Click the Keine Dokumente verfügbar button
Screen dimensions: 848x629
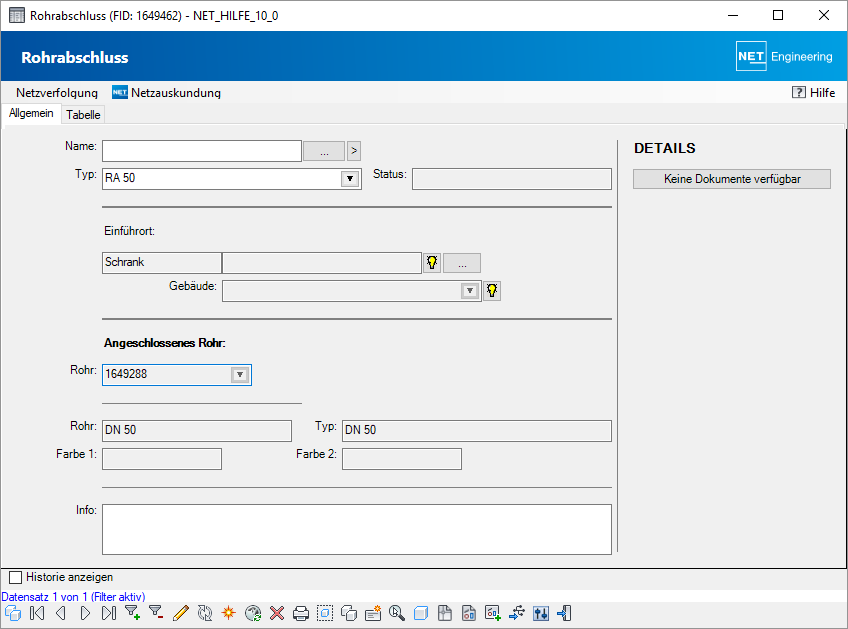(x=732, y=179)
